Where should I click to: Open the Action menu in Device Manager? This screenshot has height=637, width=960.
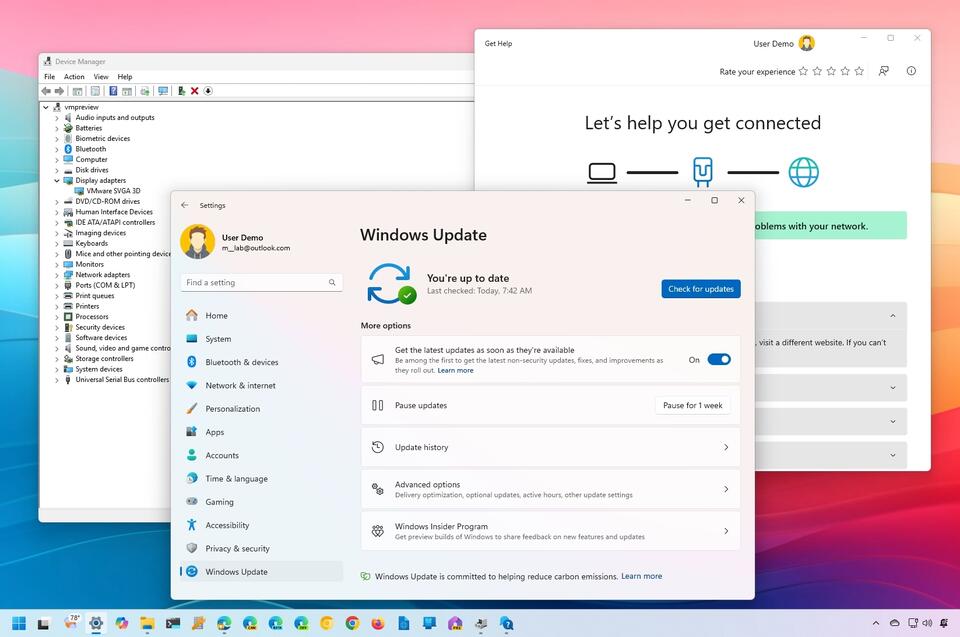74,76
